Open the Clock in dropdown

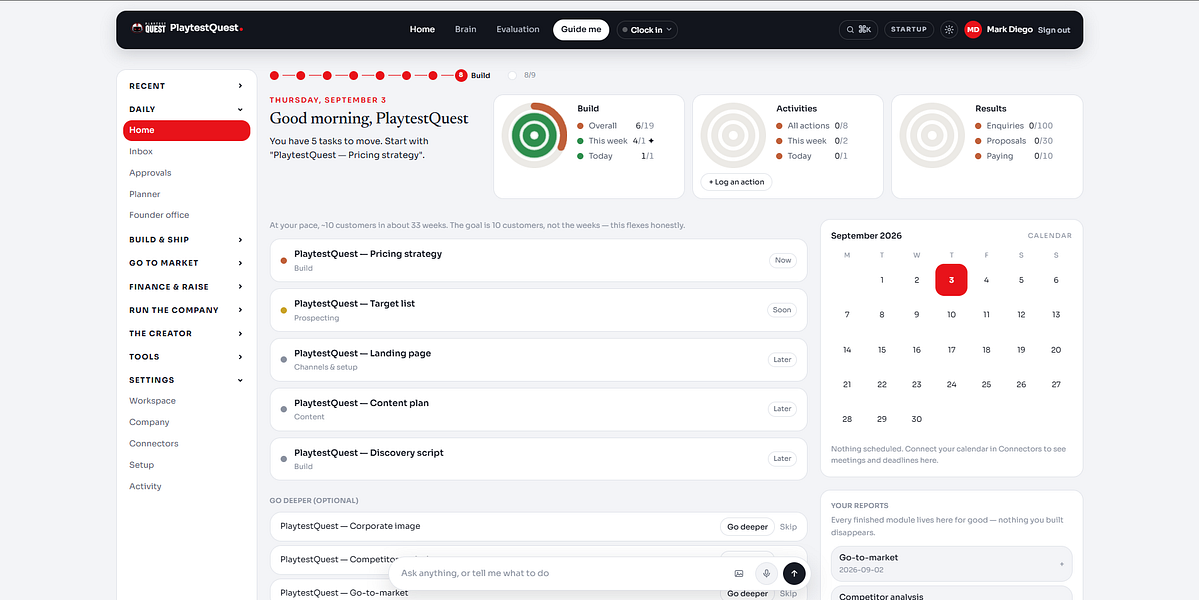tap(647, 30)
